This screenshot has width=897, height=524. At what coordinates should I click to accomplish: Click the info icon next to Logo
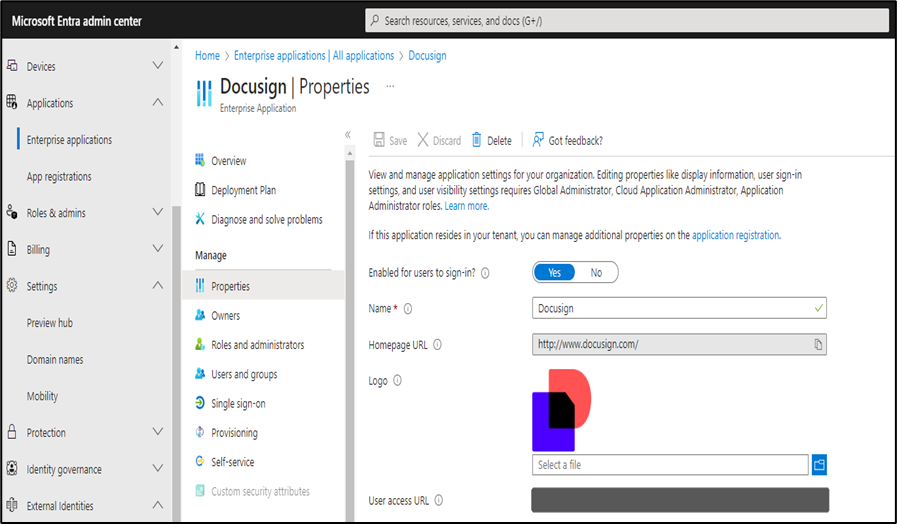pyautogui.click(x=398, y=381)
